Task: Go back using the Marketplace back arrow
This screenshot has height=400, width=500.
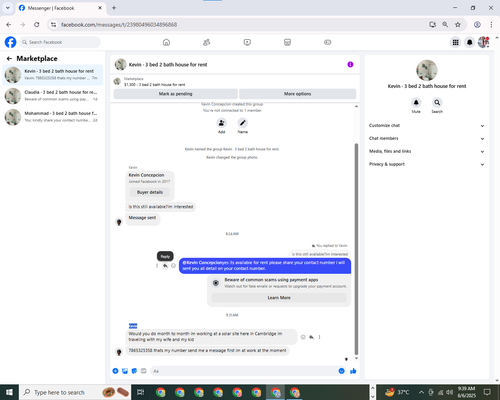Action: tap(9, 59)
